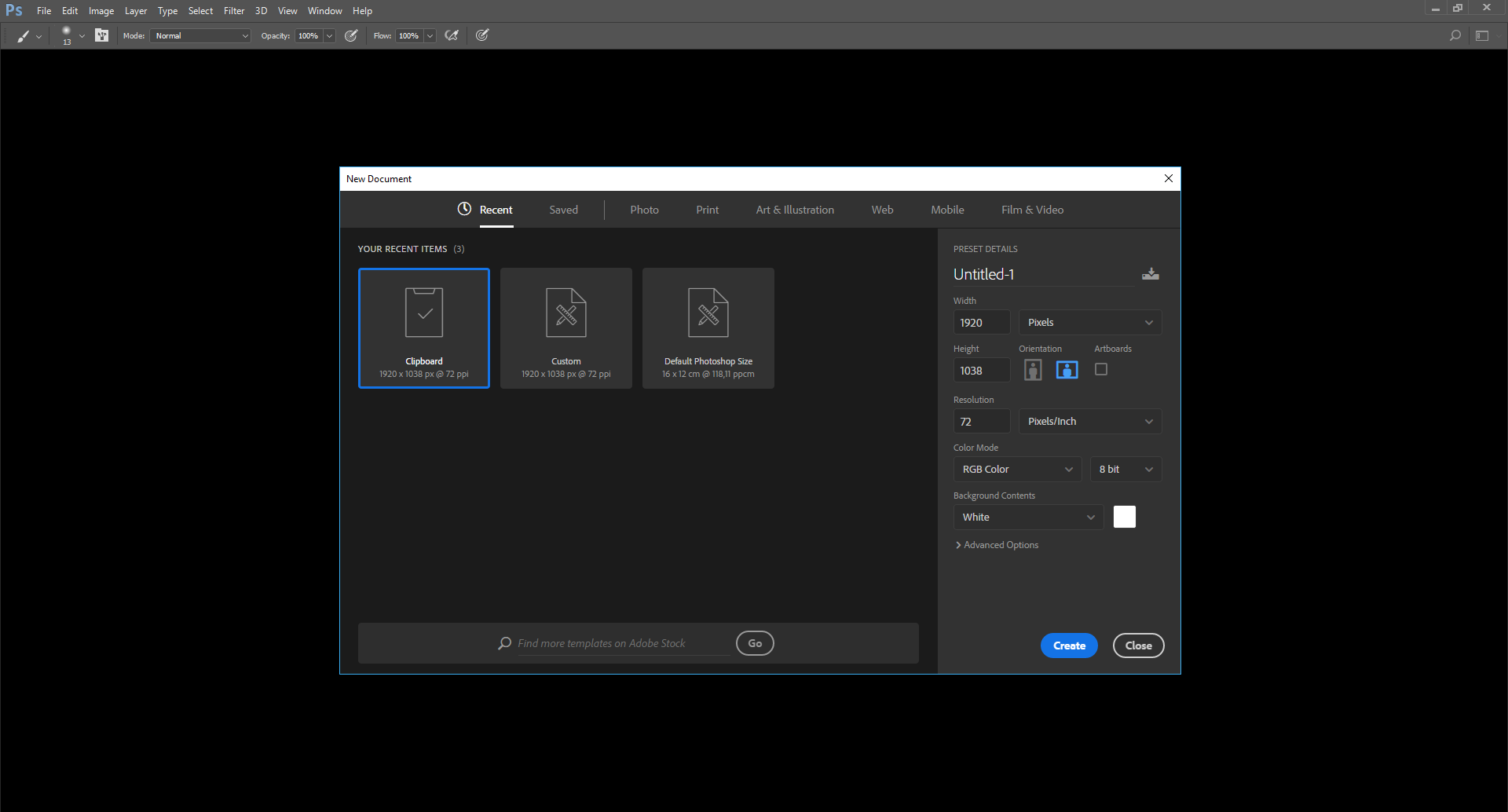This screenshot has width=1508, height=812.
Task: Click the Close button in dialog
Action: pyautogui.click(x=1138, y=646)
